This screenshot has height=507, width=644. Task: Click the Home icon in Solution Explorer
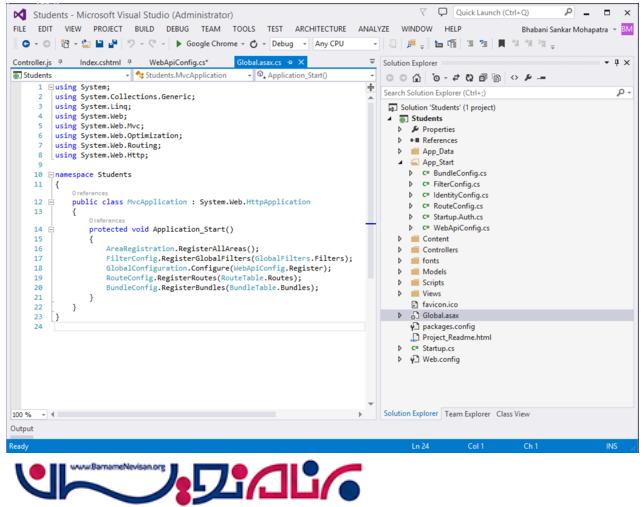pos(415,77)
